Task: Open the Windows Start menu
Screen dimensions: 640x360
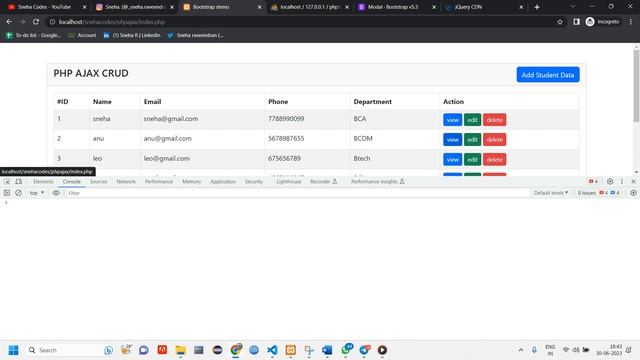Action: pyautogui.click(x=13, y=350)
